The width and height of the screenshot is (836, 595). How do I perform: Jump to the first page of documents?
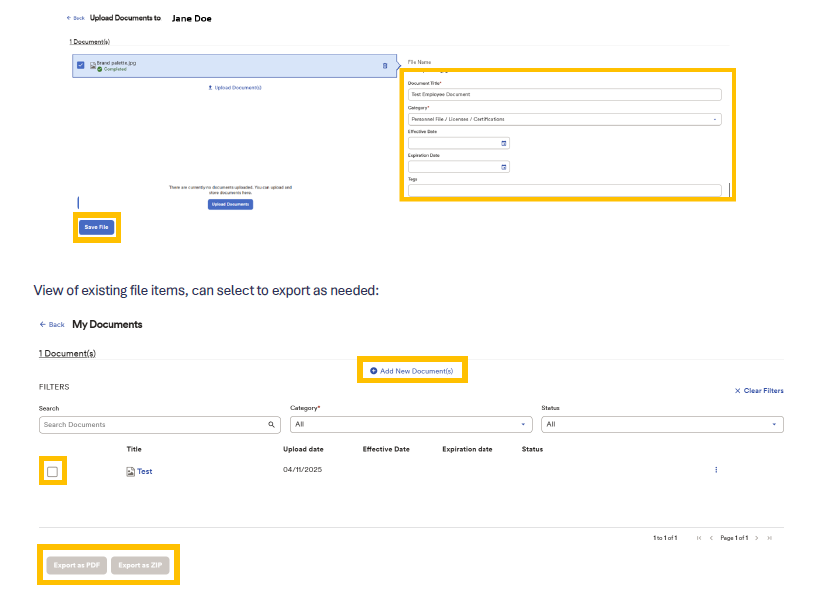pos(698,538)
